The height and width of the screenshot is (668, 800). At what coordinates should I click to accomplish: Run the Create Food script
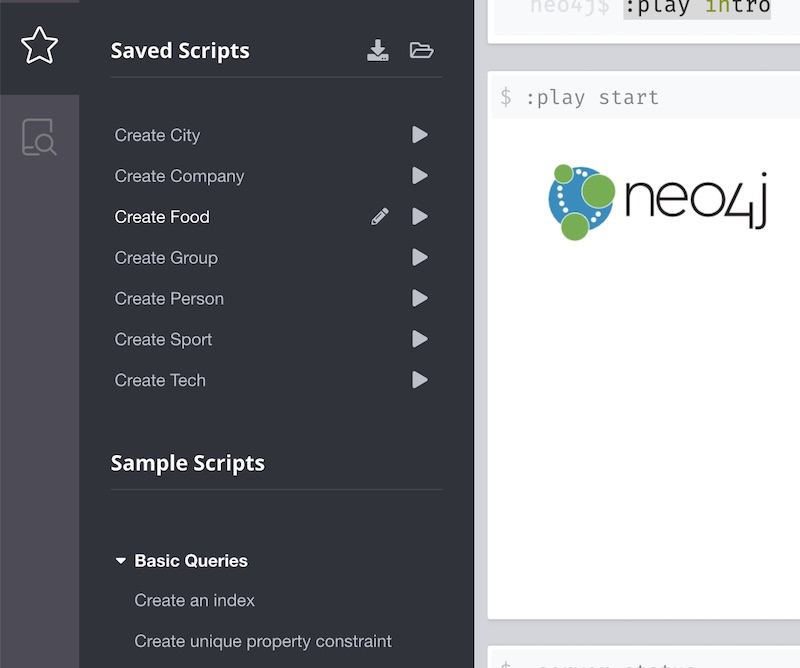coord(420,216)
